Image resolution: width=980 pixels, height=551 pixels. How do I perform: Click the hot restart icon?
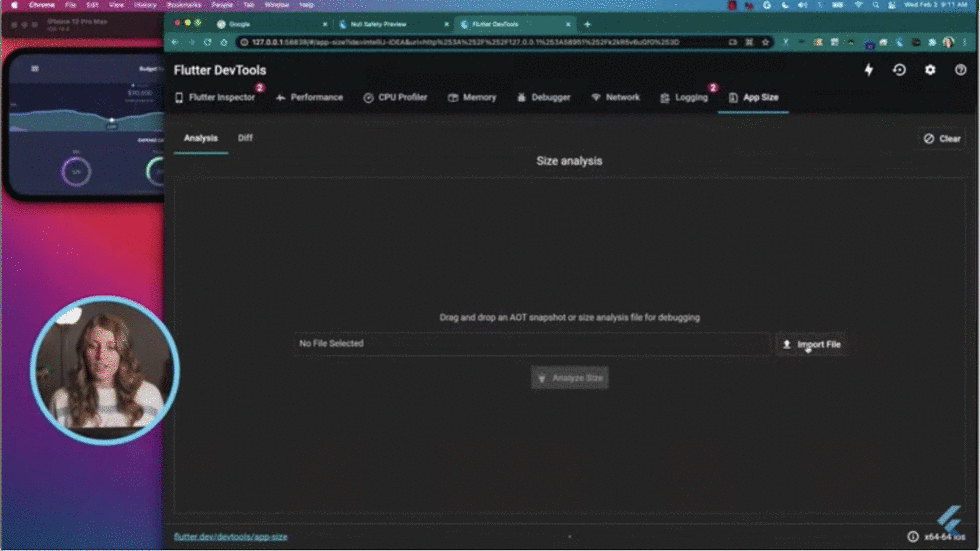coord(899,70)
